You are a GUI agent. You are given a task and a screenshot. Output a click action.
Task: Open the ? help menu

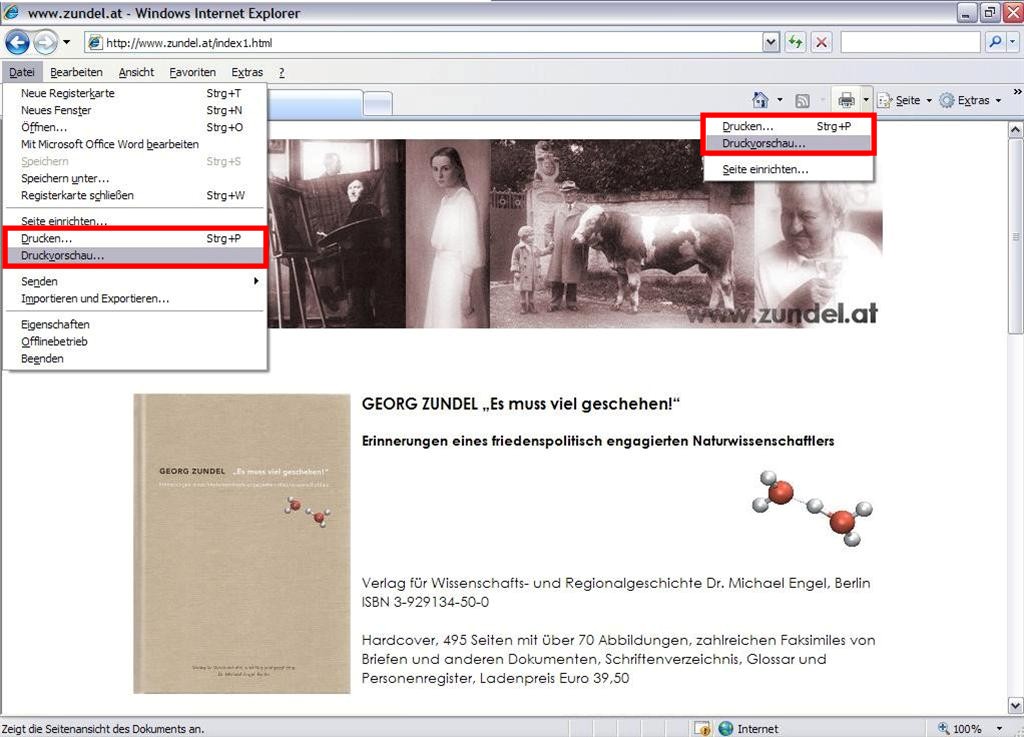(281, 72)
